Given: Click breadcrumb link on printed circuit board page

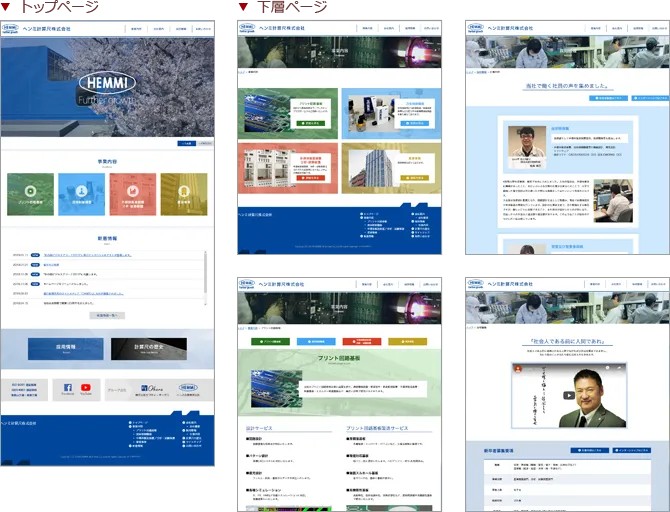Looking at the screenshot, I should click(x=253, y=328).
